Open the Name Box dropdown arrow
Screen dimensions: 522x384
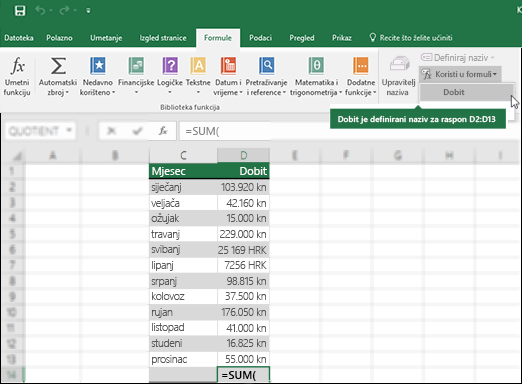(69, 130)
